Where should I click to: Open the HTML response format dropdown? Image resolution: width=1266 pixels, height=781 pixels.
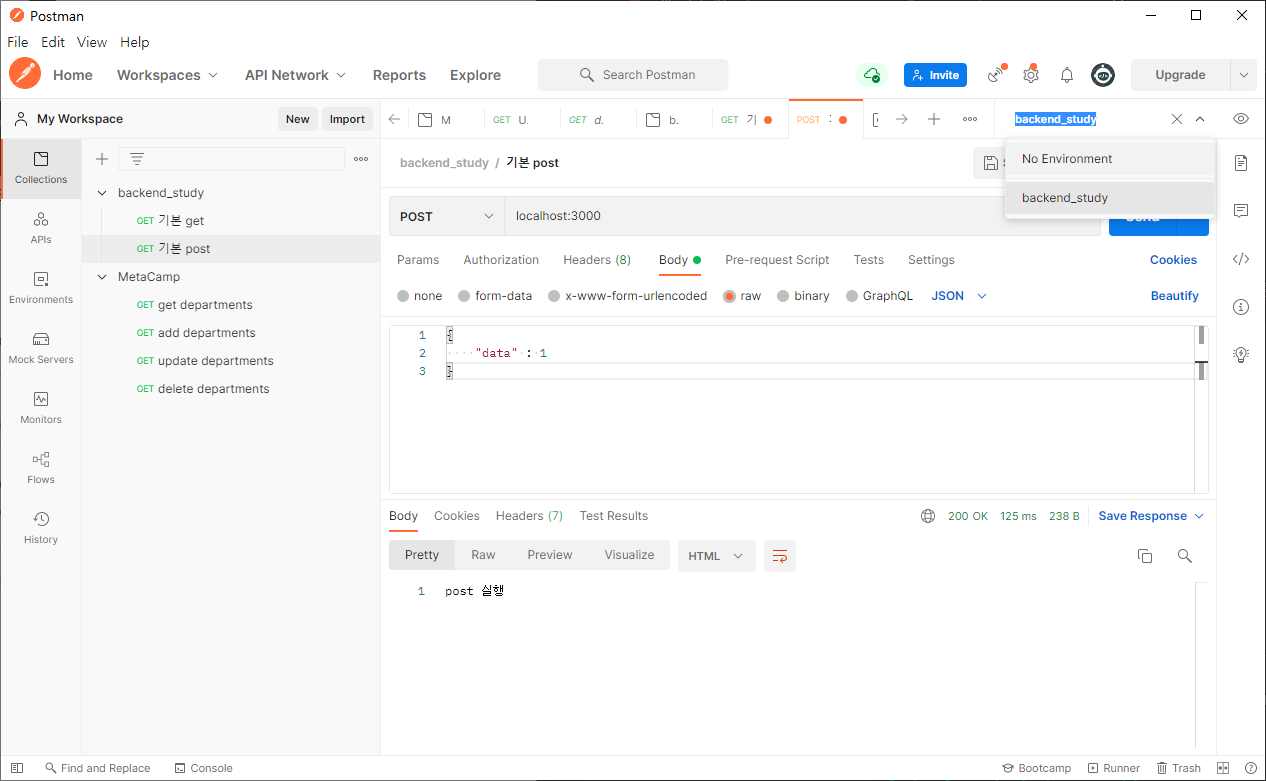pyautogui.click(x=717, y=556)
